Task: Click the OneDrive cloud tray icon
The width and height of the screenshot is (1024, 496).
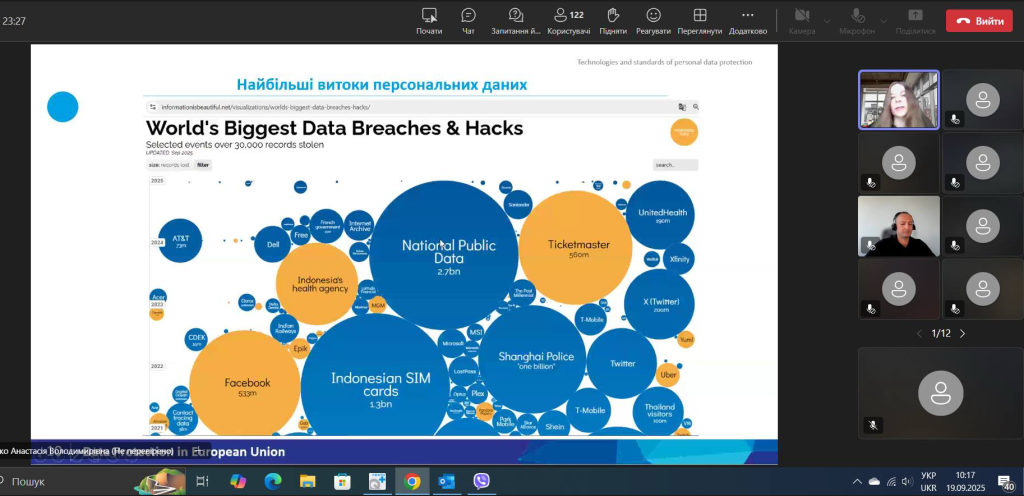Action: pyautogui.click(x=874, y=482)
